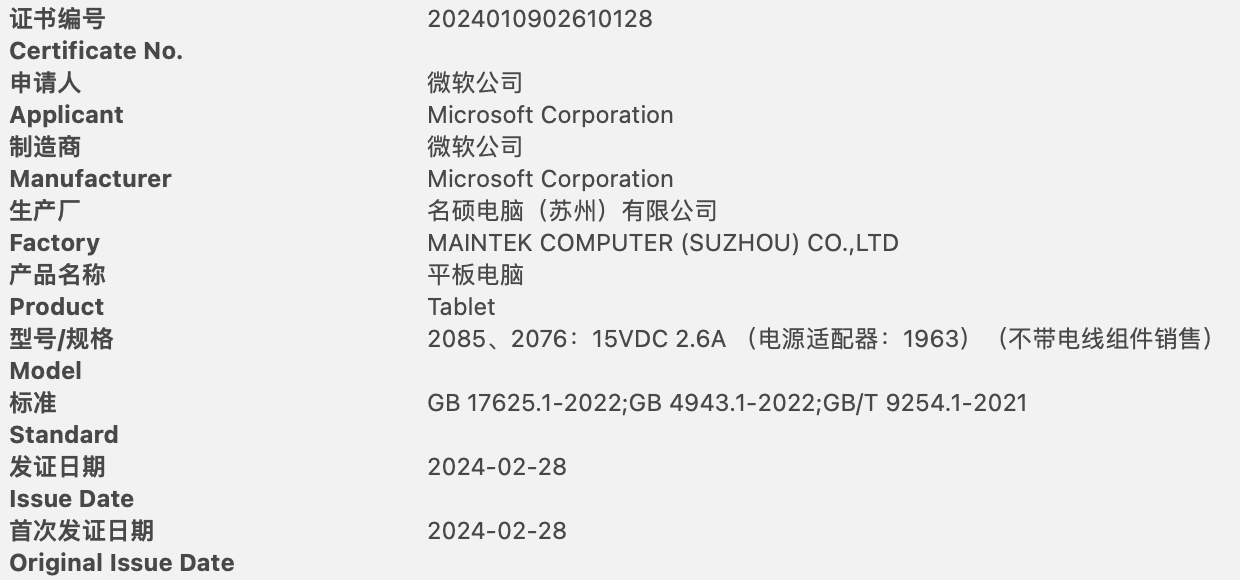
Task: Click the "Product" field label
Action: [x=56, y=307]
